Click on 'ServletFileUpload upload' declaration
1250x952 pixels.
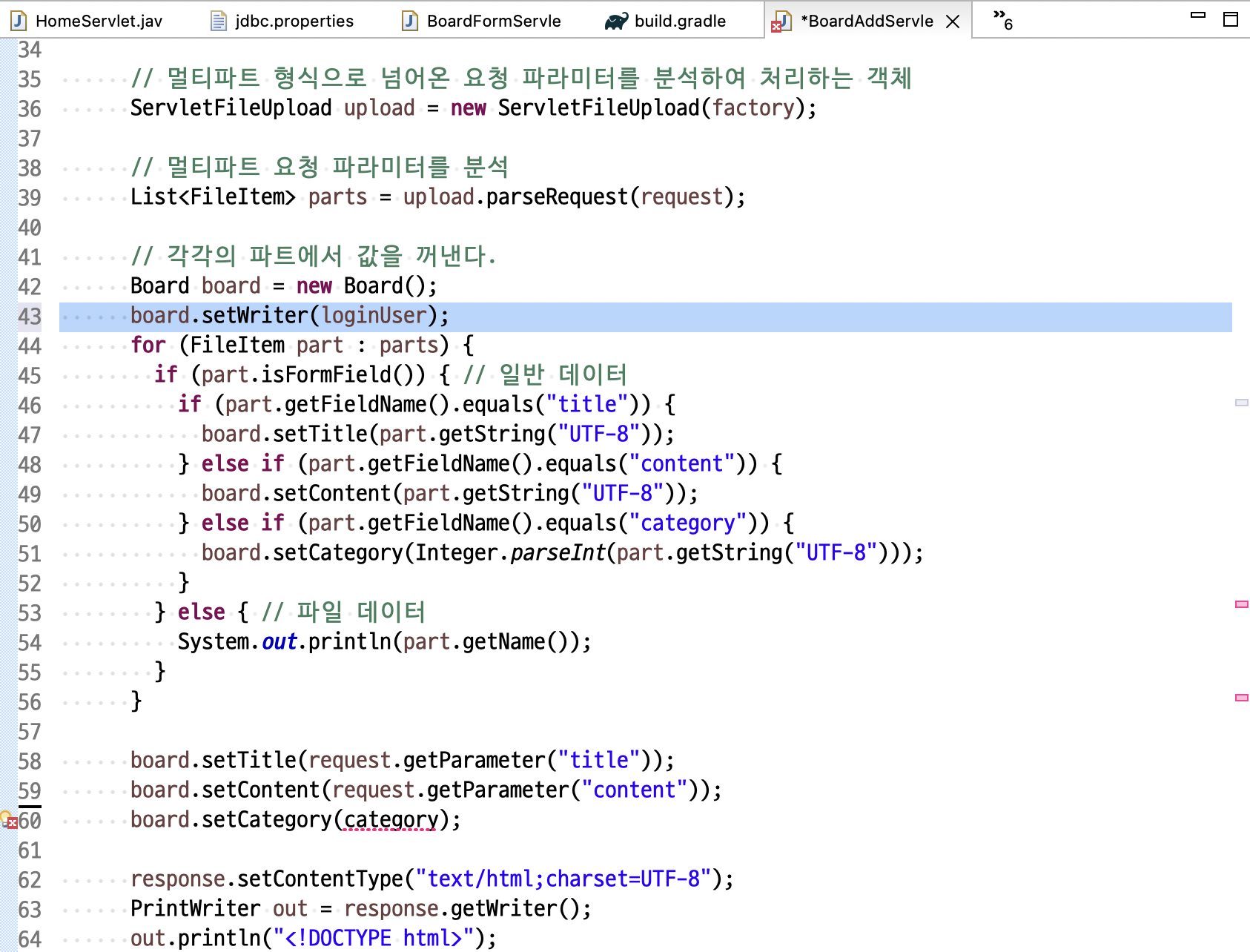coord(272,108)
